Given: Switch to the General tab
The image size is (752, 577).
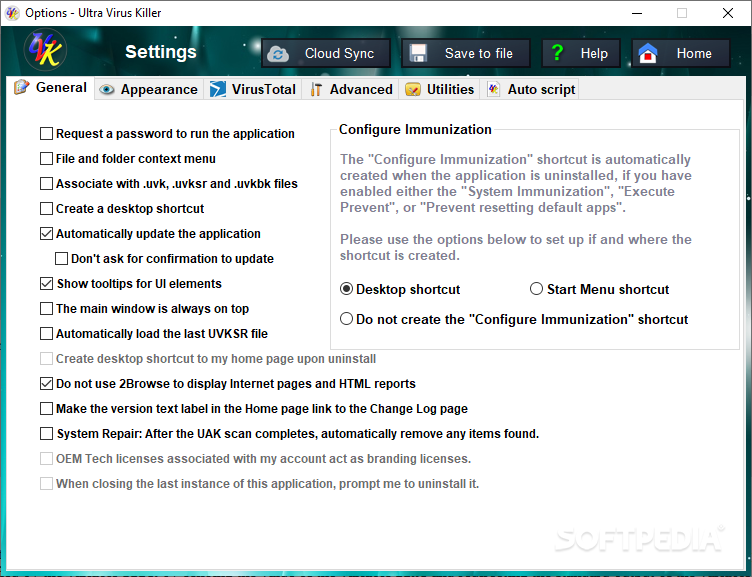Looking at the screenshot, I should (50, 88).
